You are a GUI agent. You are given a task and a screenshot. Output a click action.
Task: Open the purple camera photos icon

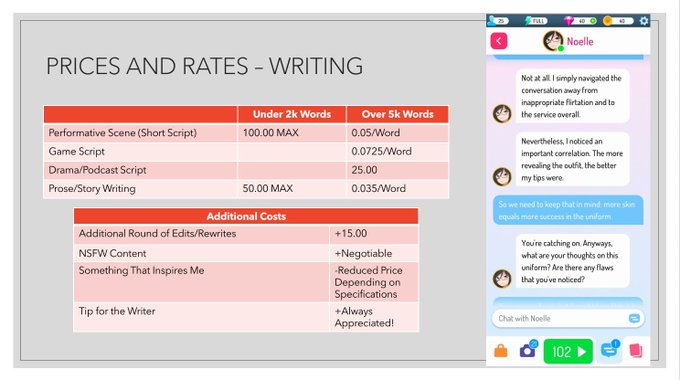click(x=528, y=350)
